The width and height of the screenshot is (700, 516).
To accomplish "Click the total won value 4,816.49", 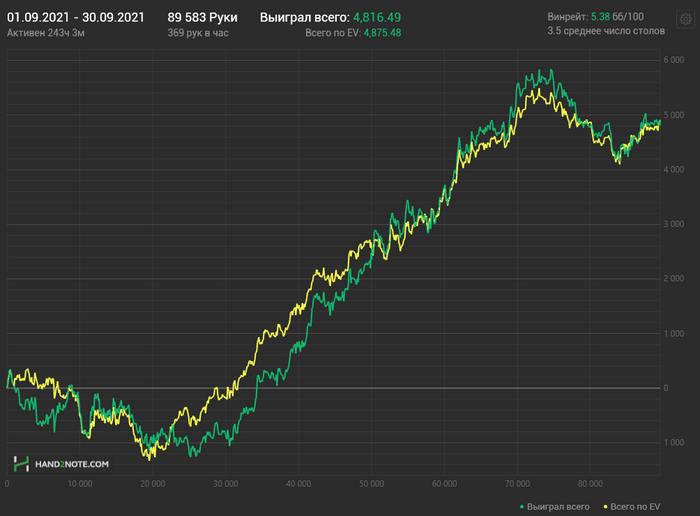I will point(377,17).
